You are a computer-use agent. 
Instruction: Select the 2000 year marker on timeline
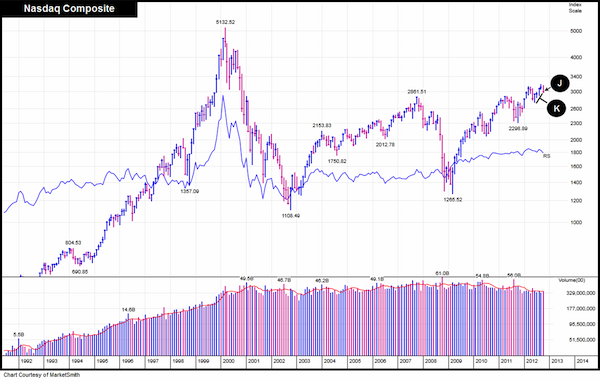click(228, 361)
